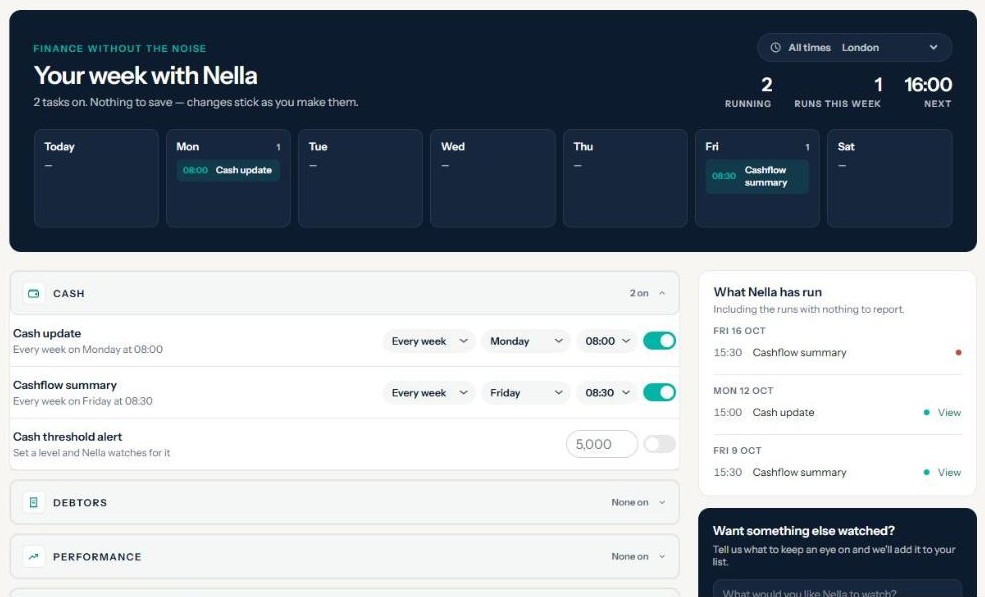Viewport: 985px width, 597px height.
Task: Open Cashflow summary time dropdown 08:30
Action: point(607,393)
